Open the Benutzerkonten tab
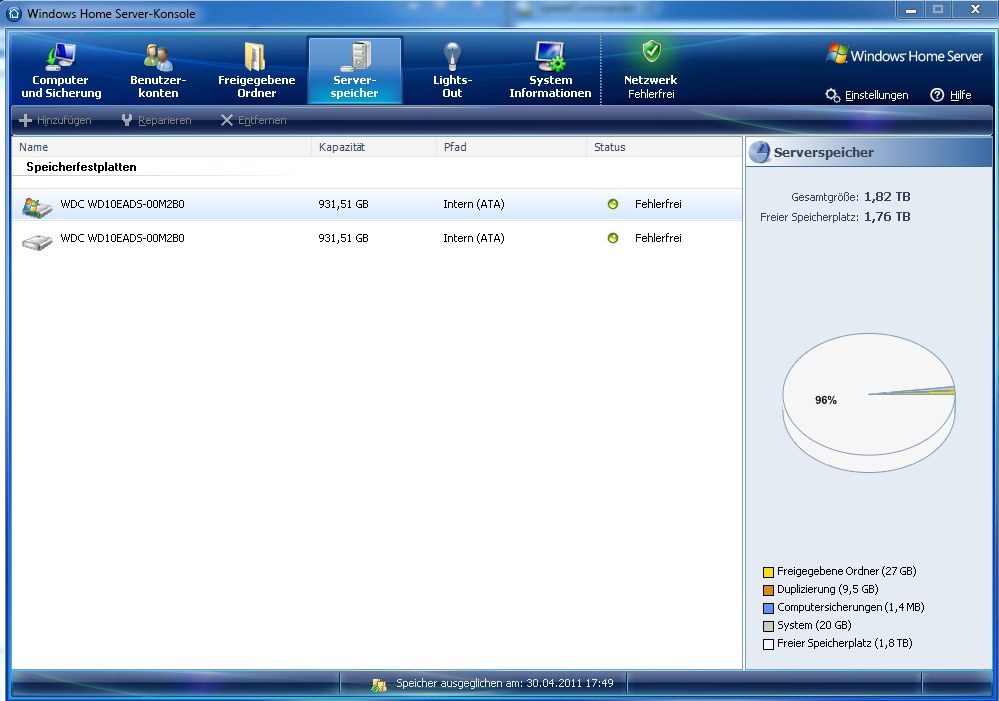 [x=158, y=70]
